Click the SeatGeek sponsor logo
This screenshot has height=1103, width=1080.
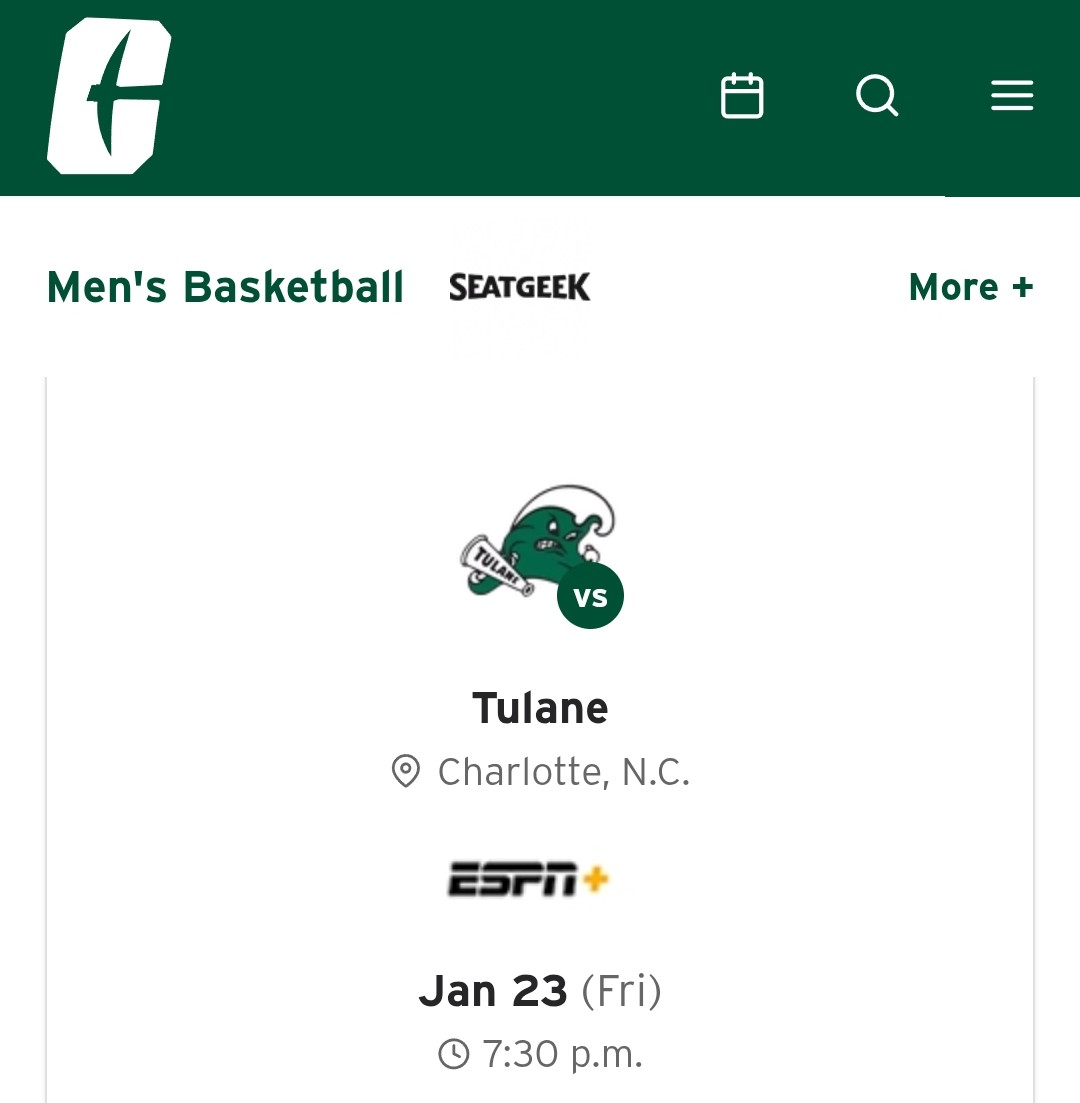point(520,287)
